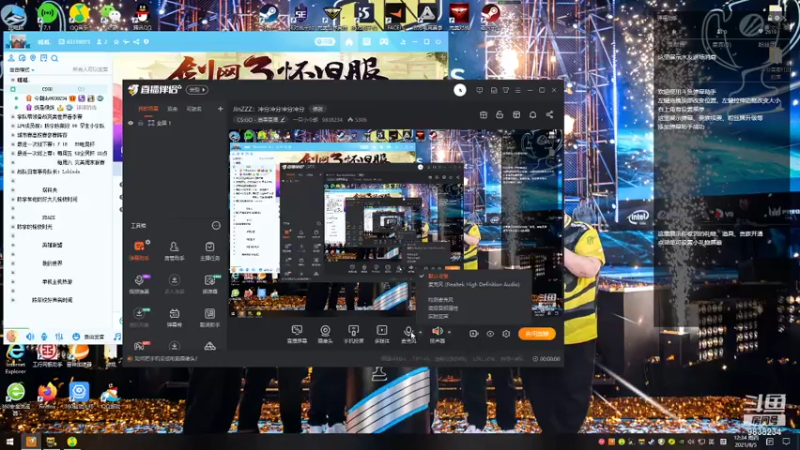Select the 全屏 1 source row

(x=174, y=123)
